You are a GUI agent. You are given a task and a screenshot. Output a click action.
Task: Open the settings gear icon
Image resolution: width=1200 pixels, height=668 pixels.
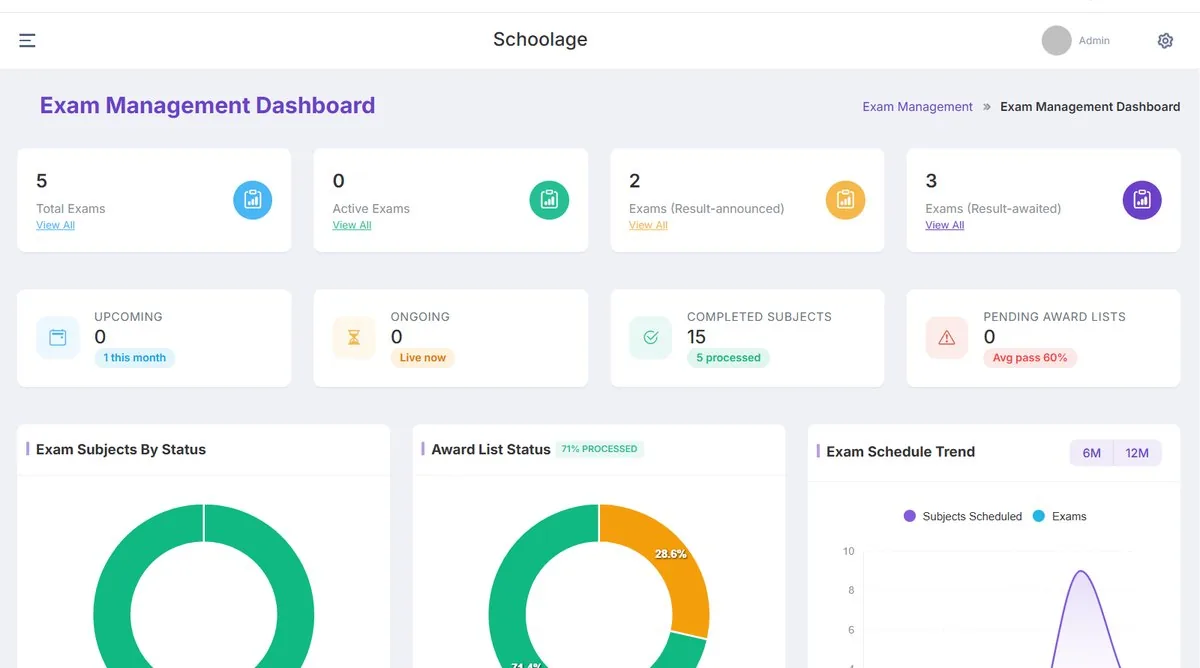(1165, 40)
